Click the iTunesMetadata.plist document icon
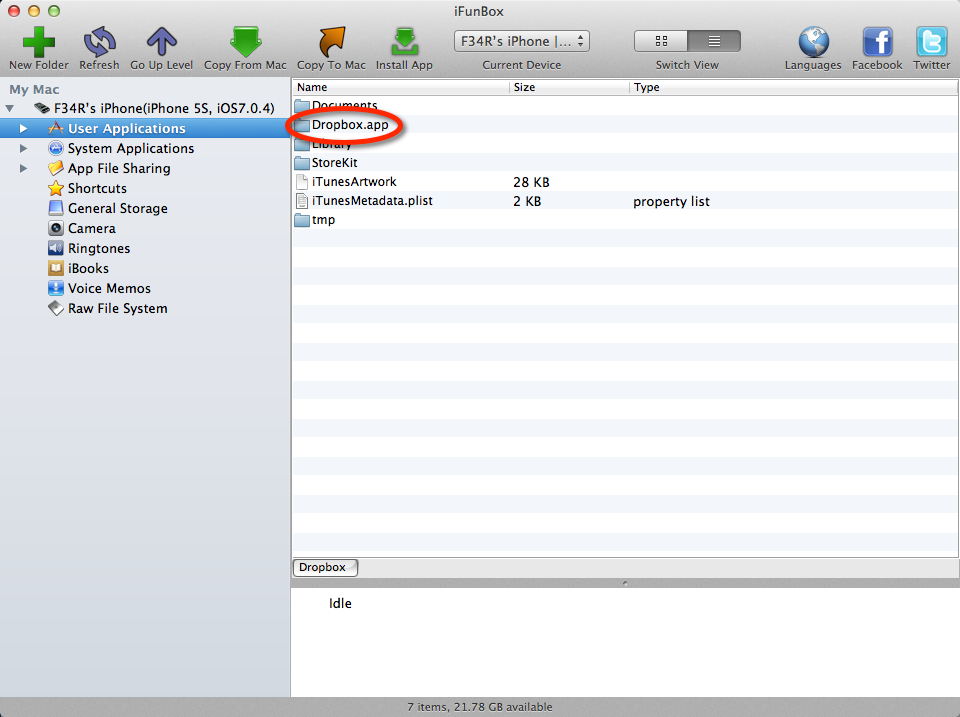Viewport: 960px width, 717px height. pyautogui.click(x=302, y=201)
